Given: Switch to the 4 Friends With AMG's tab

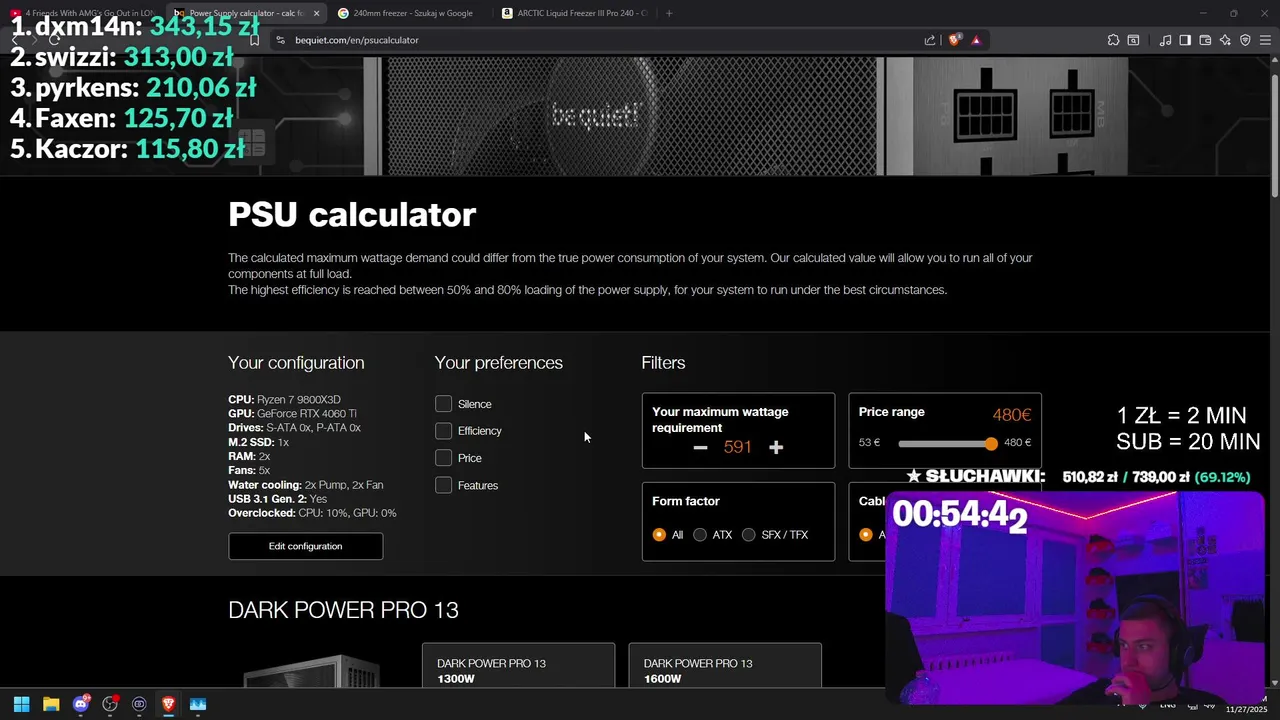Looking at the screenshot, I should coord(82,13).
